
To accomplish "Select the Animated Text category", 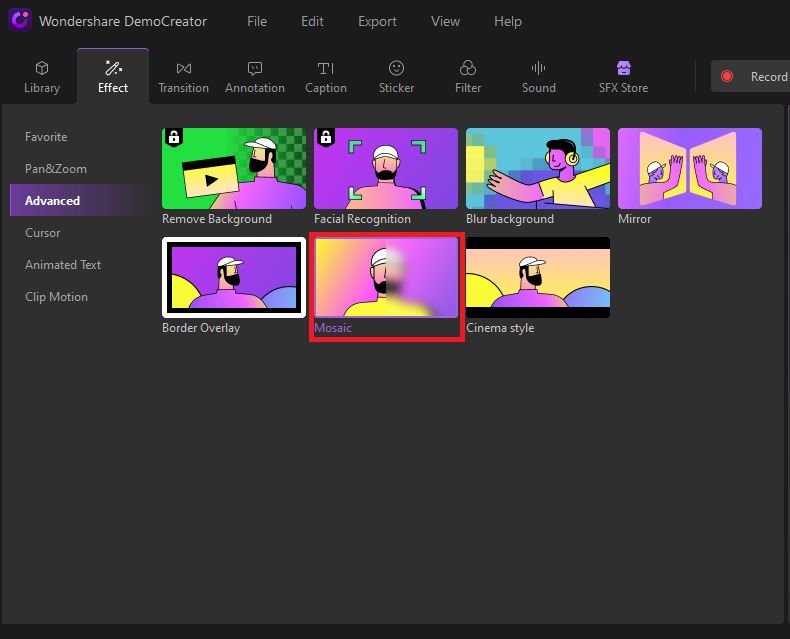I will 63,265.
